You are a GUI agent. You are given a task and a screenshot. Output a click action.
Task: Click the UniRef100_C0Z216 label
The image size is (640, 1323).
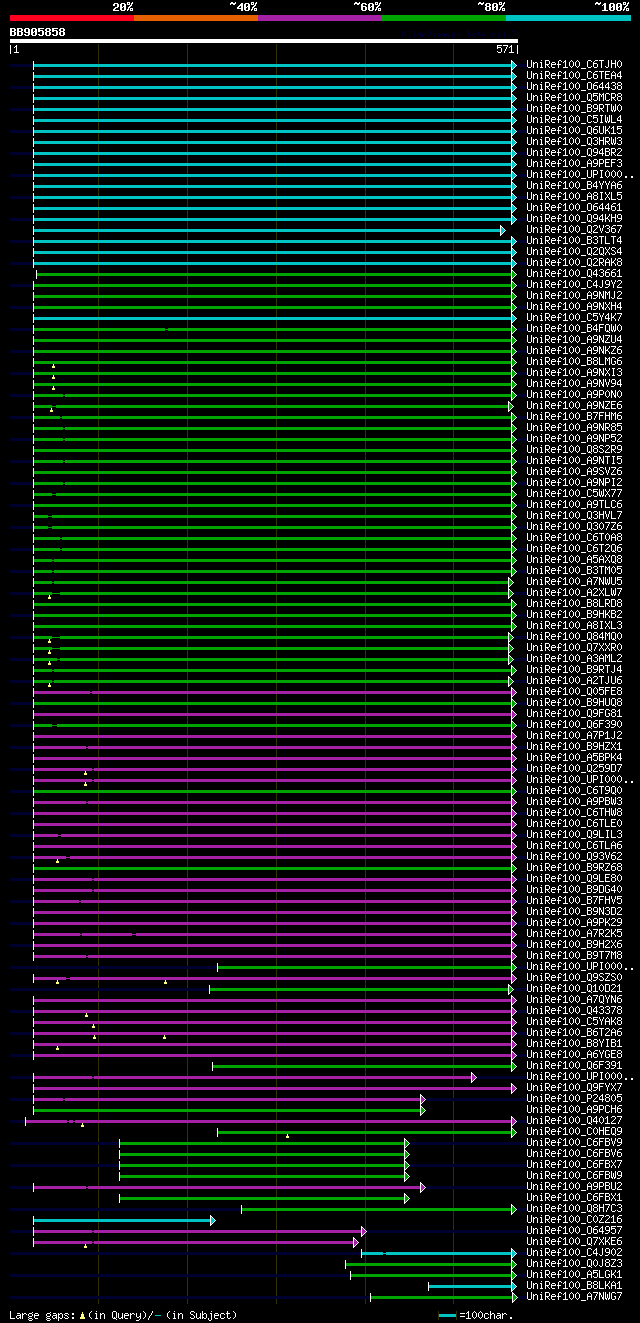pos(574,1219)
